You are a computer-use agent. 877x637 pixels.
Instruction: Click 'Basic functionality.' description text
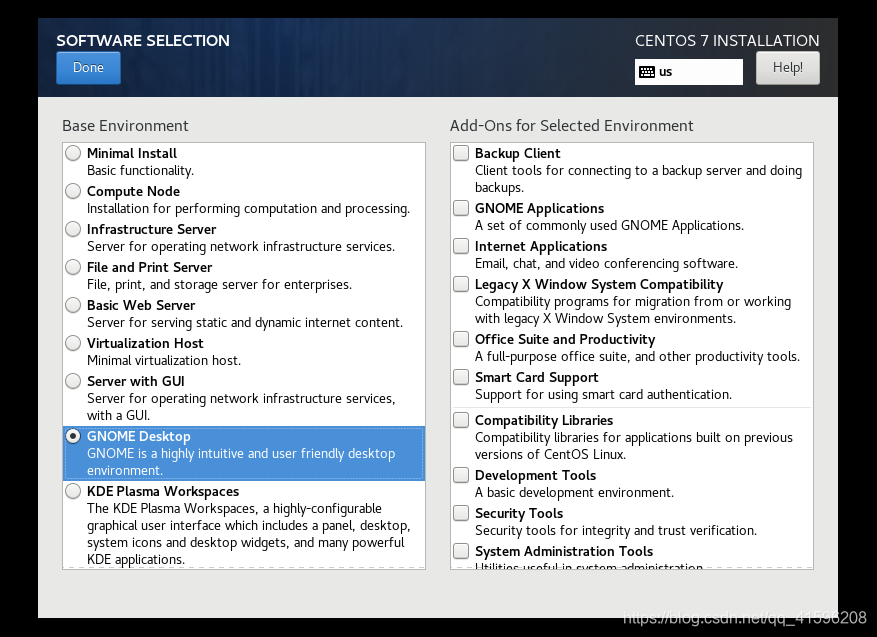(140, 171)
